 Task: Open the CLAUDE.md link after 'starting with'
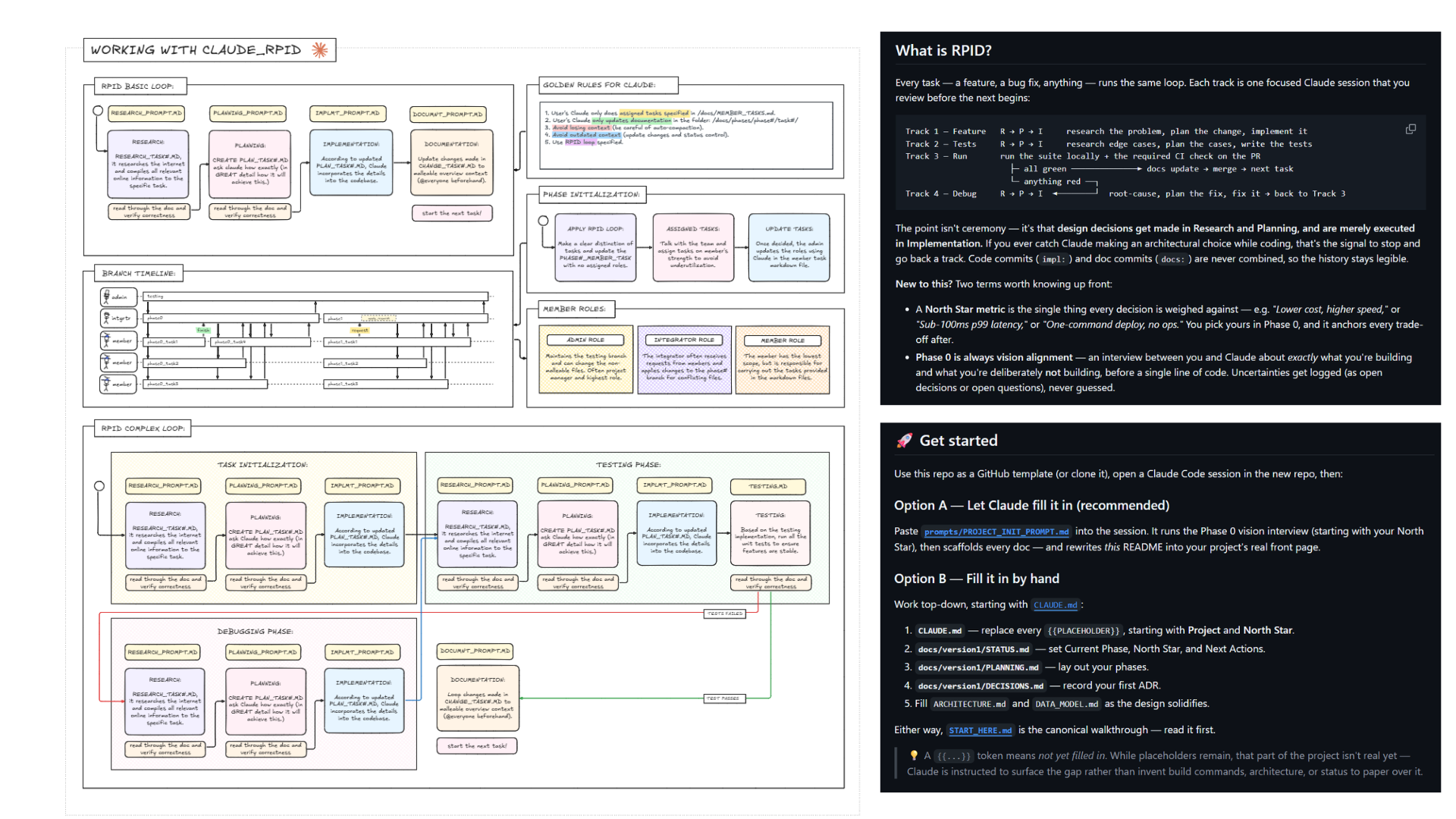pos(1055,605)
